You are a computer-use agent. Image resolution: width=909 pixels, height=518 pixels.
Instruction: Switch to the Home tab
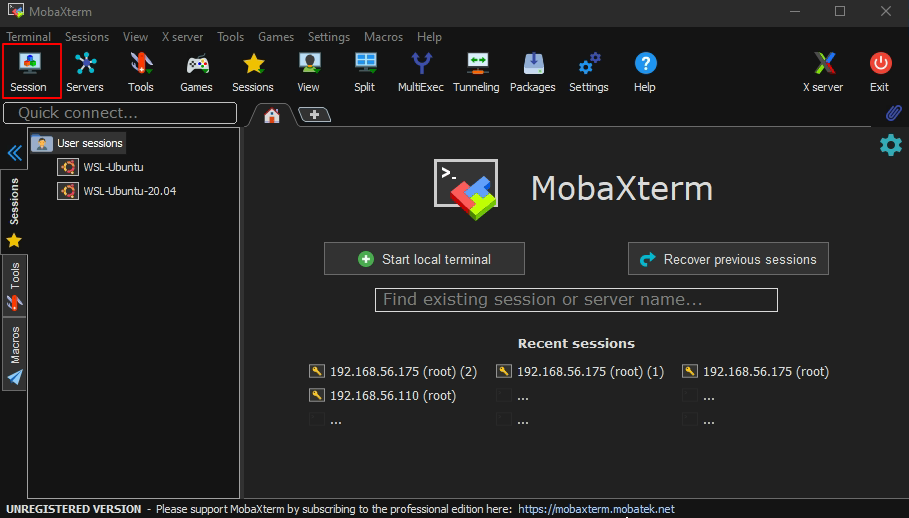[271, 115]
